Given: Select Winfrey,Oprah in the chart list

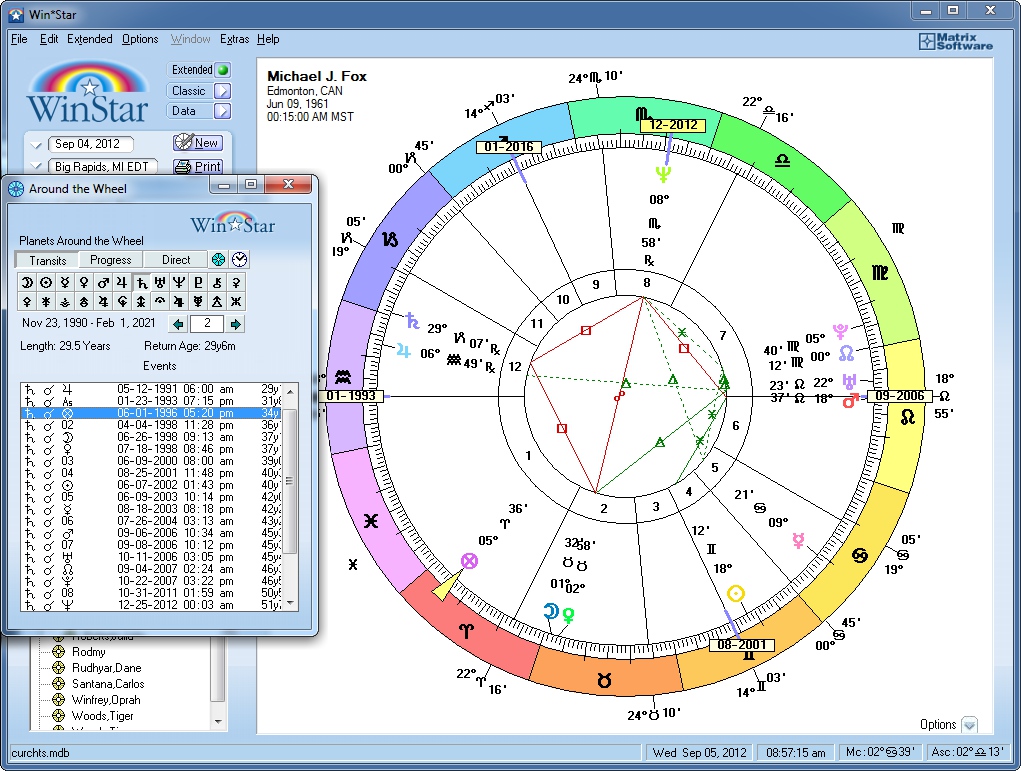Looking at the screenshot, I should [106, 700].
